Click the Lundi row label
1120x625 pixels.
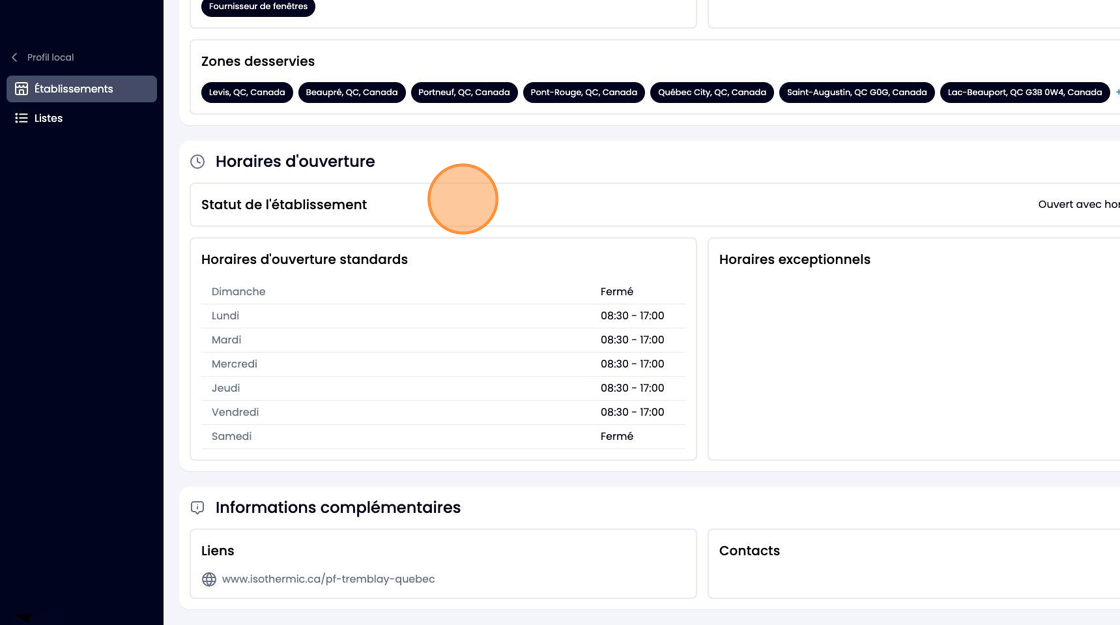tap(225, 316)
